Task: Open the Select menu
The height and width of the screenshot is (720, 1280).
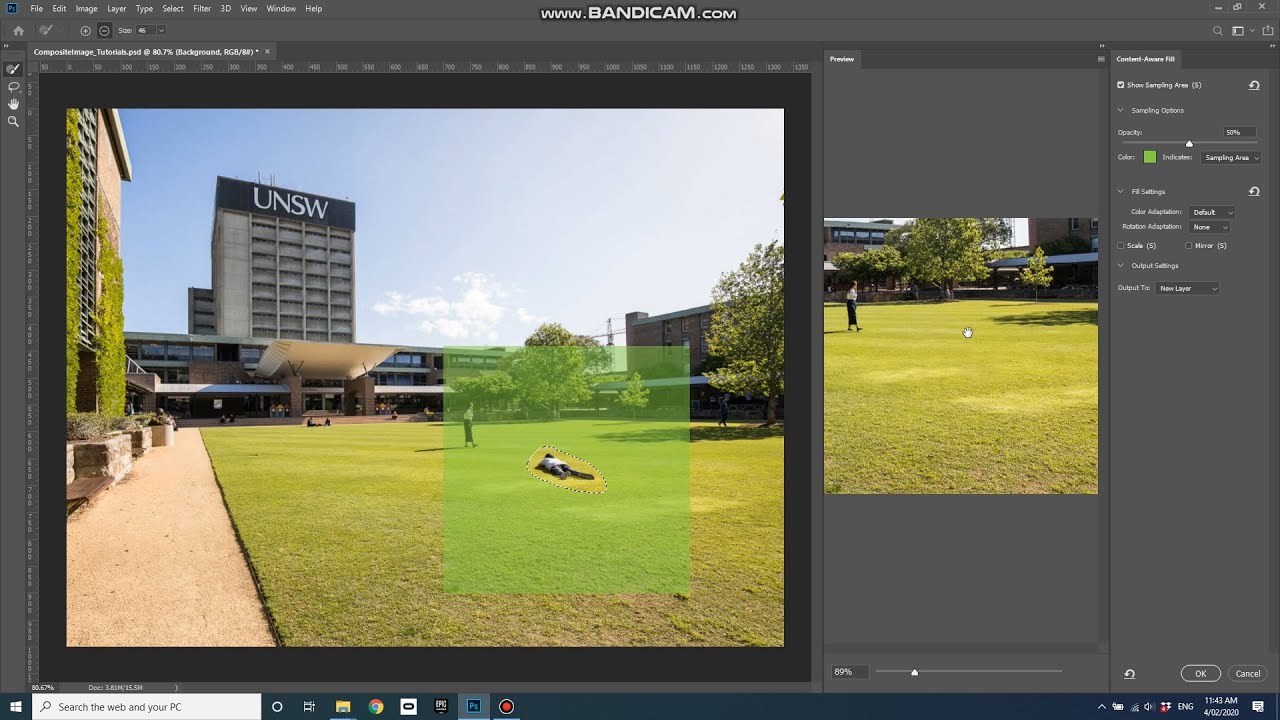Action: click(x=173, y=8)
